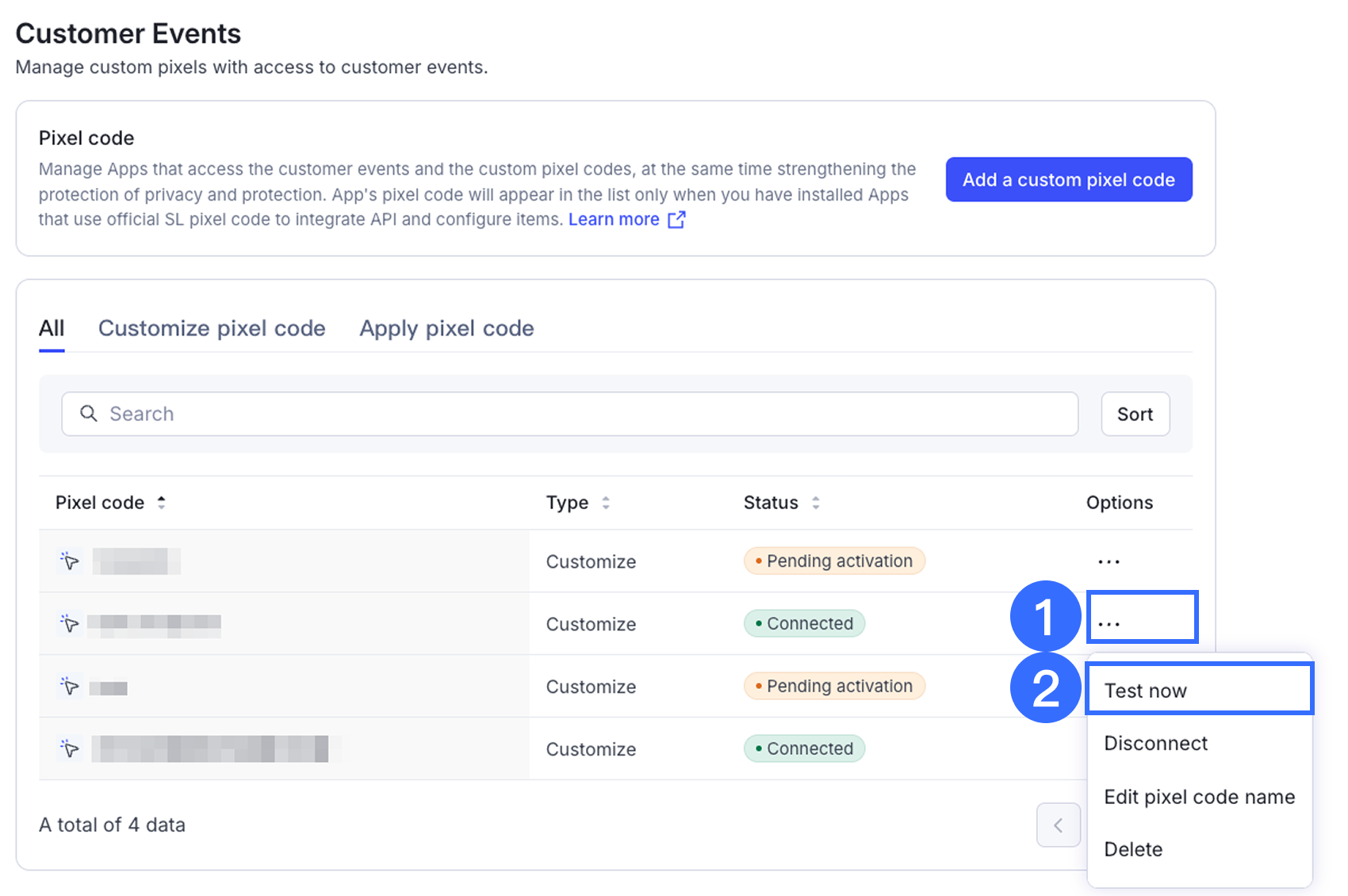Click the pixel icon in fourth table row

tap(70, 749)
